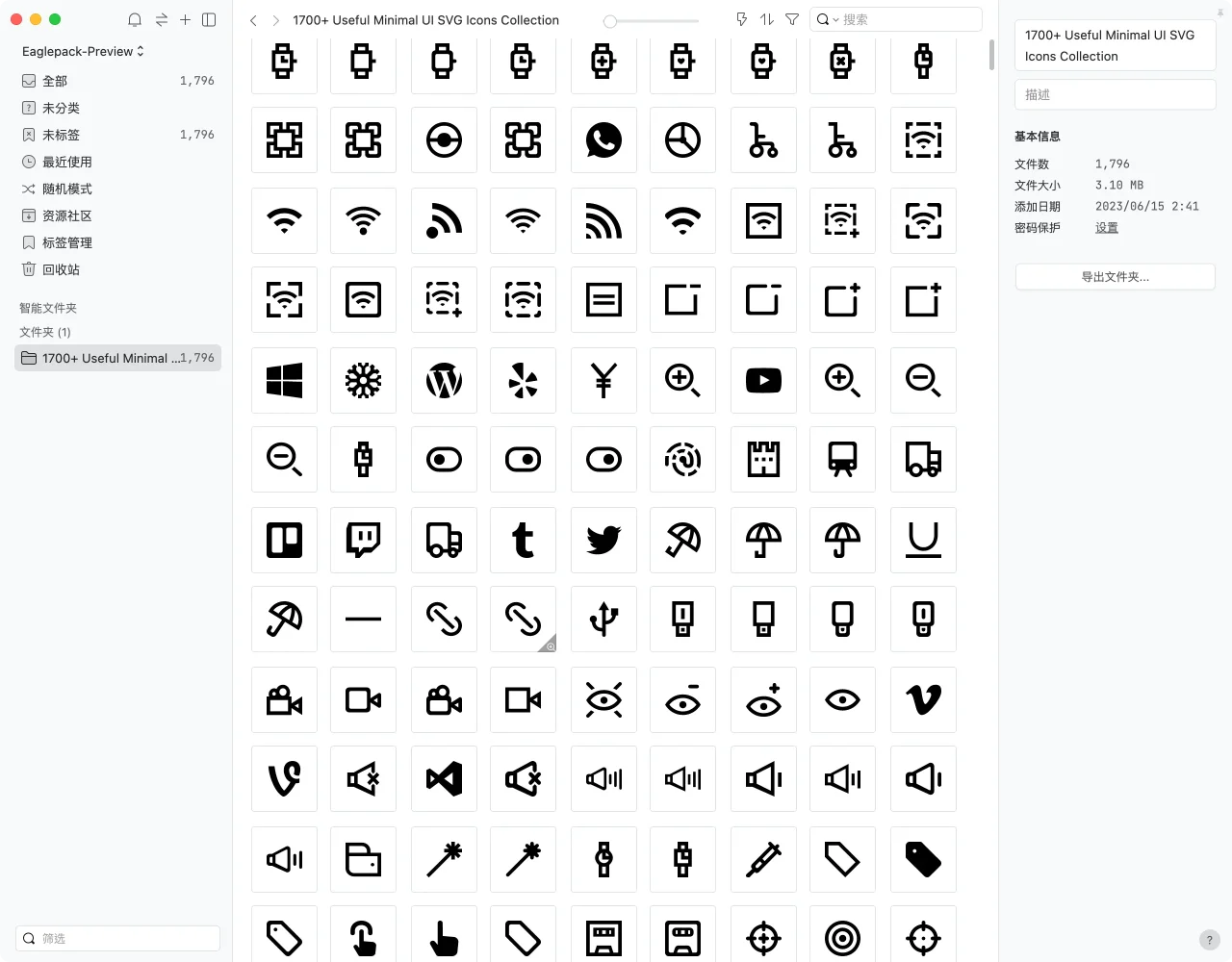Open the filter funnel icon

pos(792,19)
